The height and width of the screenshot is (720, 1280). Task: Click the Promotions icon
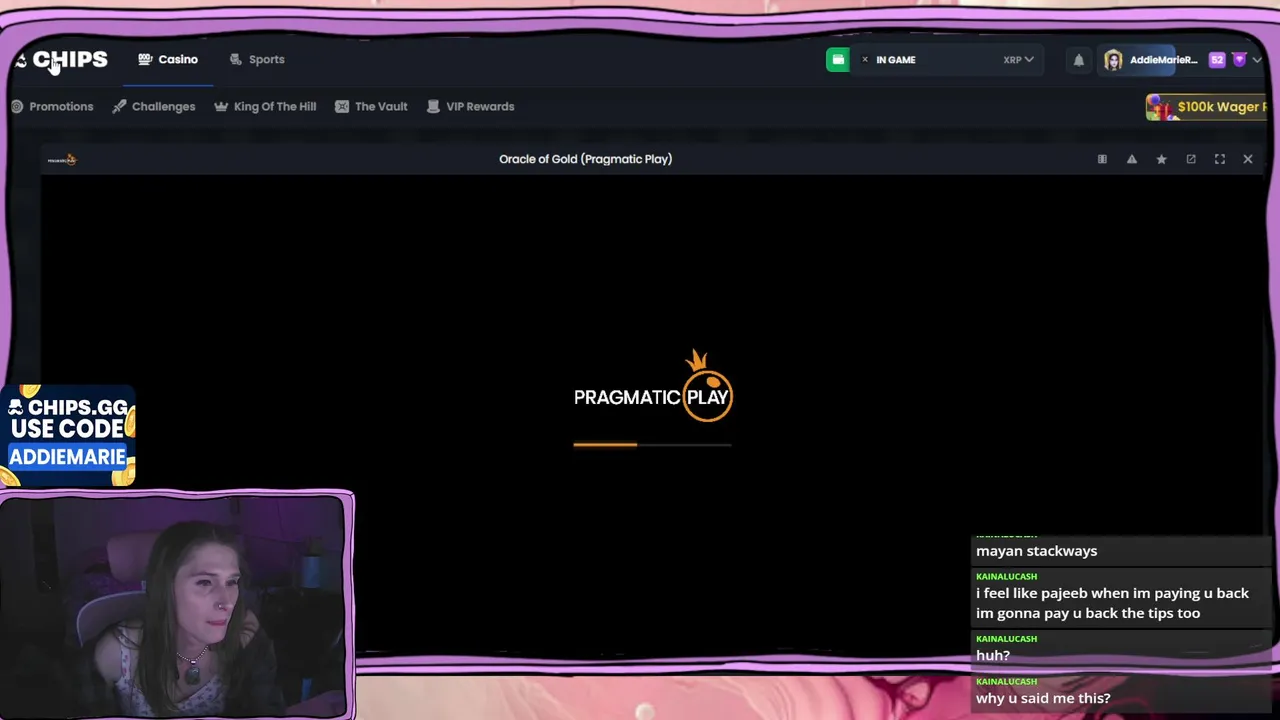[x=17, y=106]
